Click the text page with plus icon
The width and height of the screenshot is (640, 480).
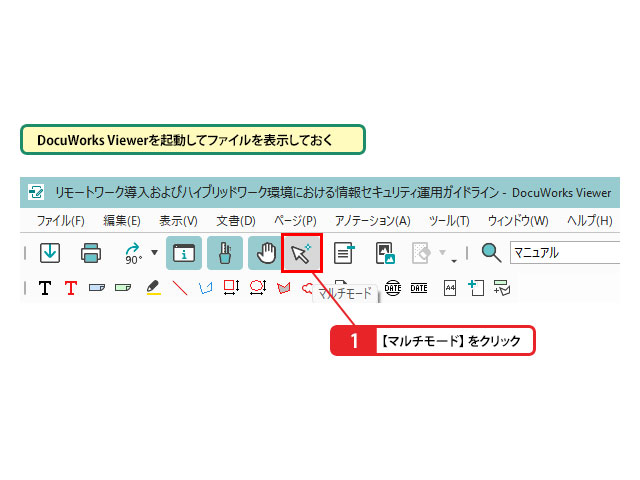coord(344,253)
